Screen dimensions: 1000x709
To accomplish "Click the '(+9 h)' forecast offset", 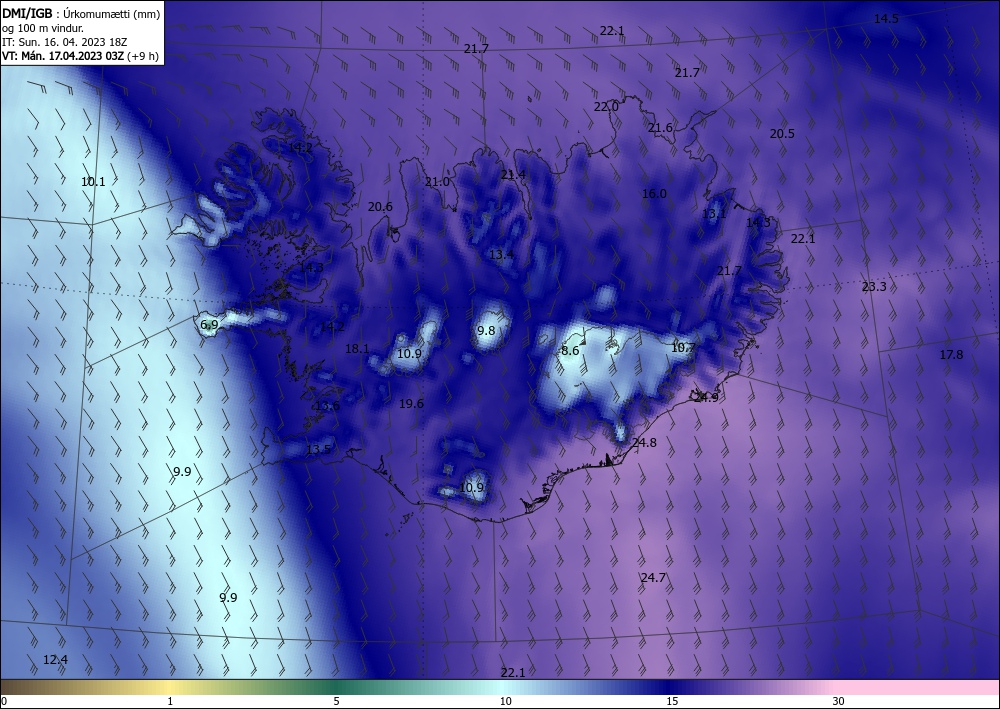I will (x=143, y=56).
